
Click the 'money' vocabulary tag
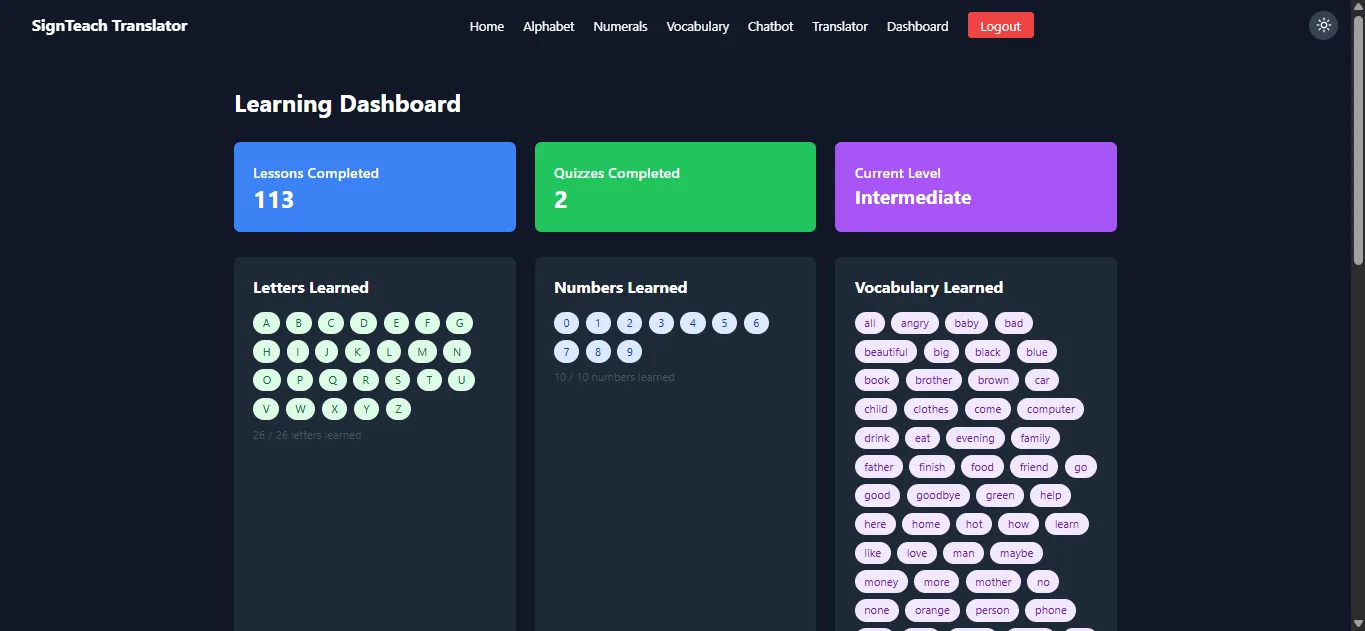(881, 582)
